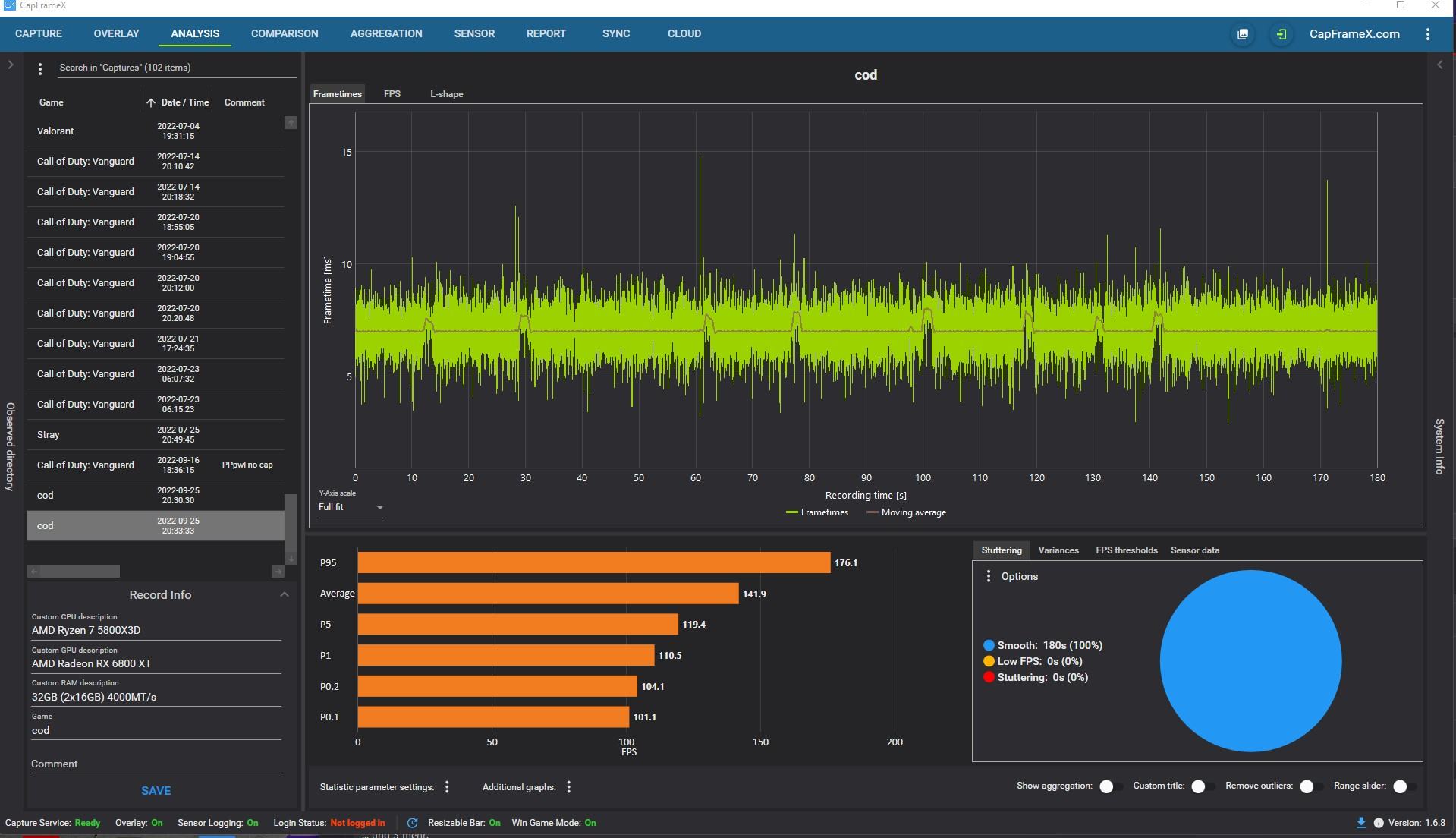Select Call of Duty: Vanguard 2022-07-21 capture
This screenshot has height=838, width=1456.
(156, 344)
